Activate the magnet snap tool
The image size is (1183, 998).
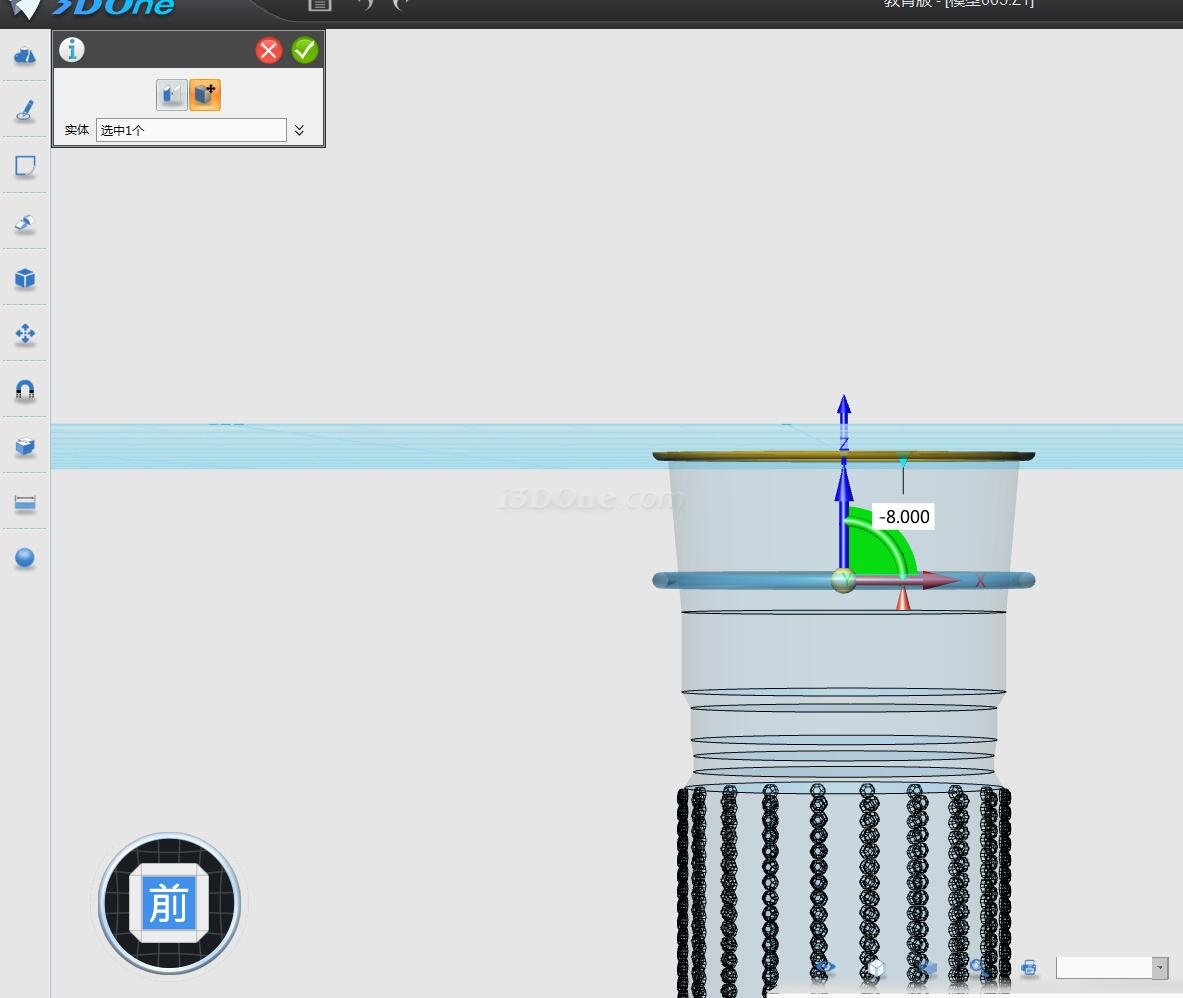25,390
